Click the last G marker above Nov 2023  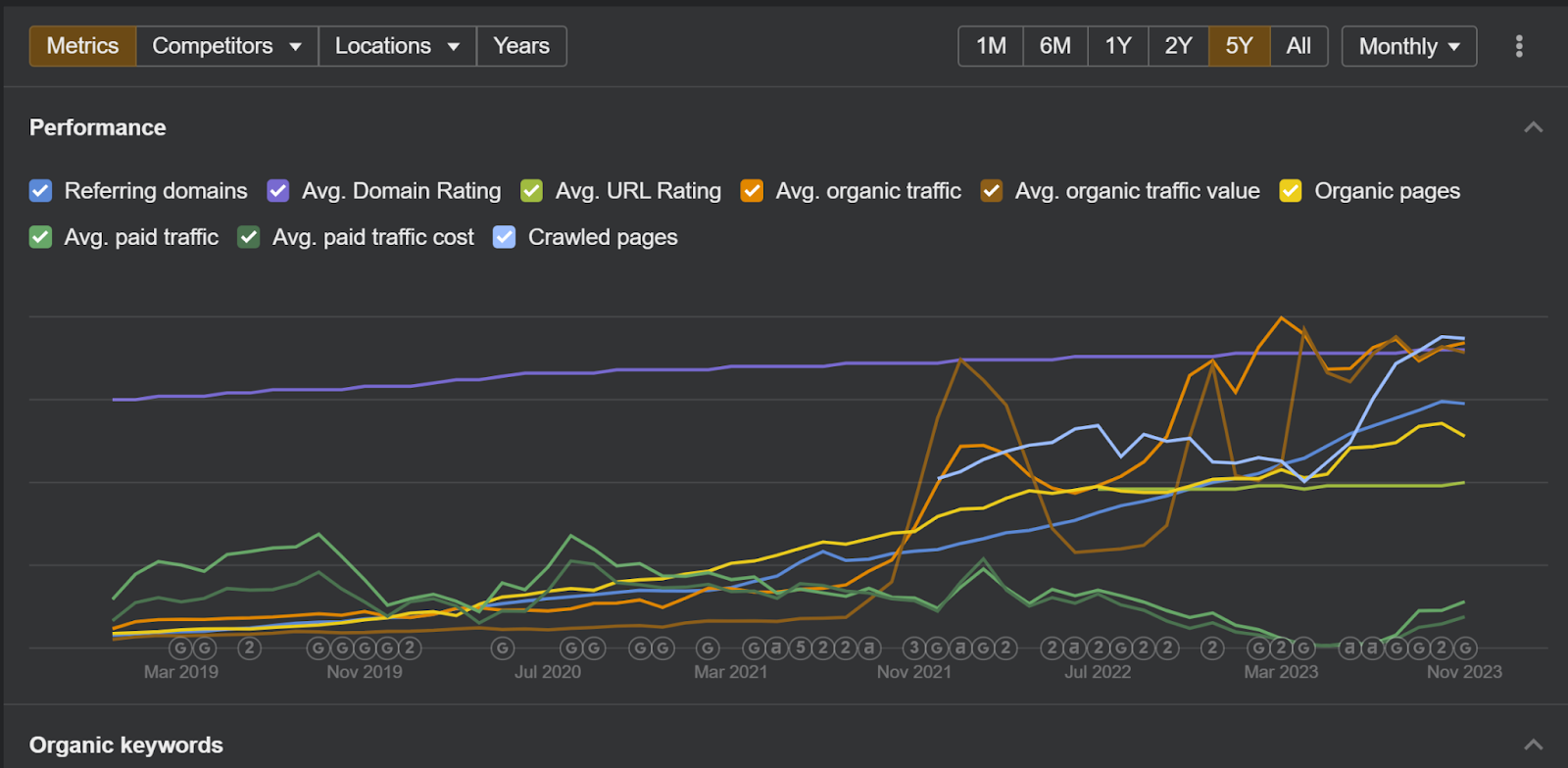click(x=1465, y=648)
